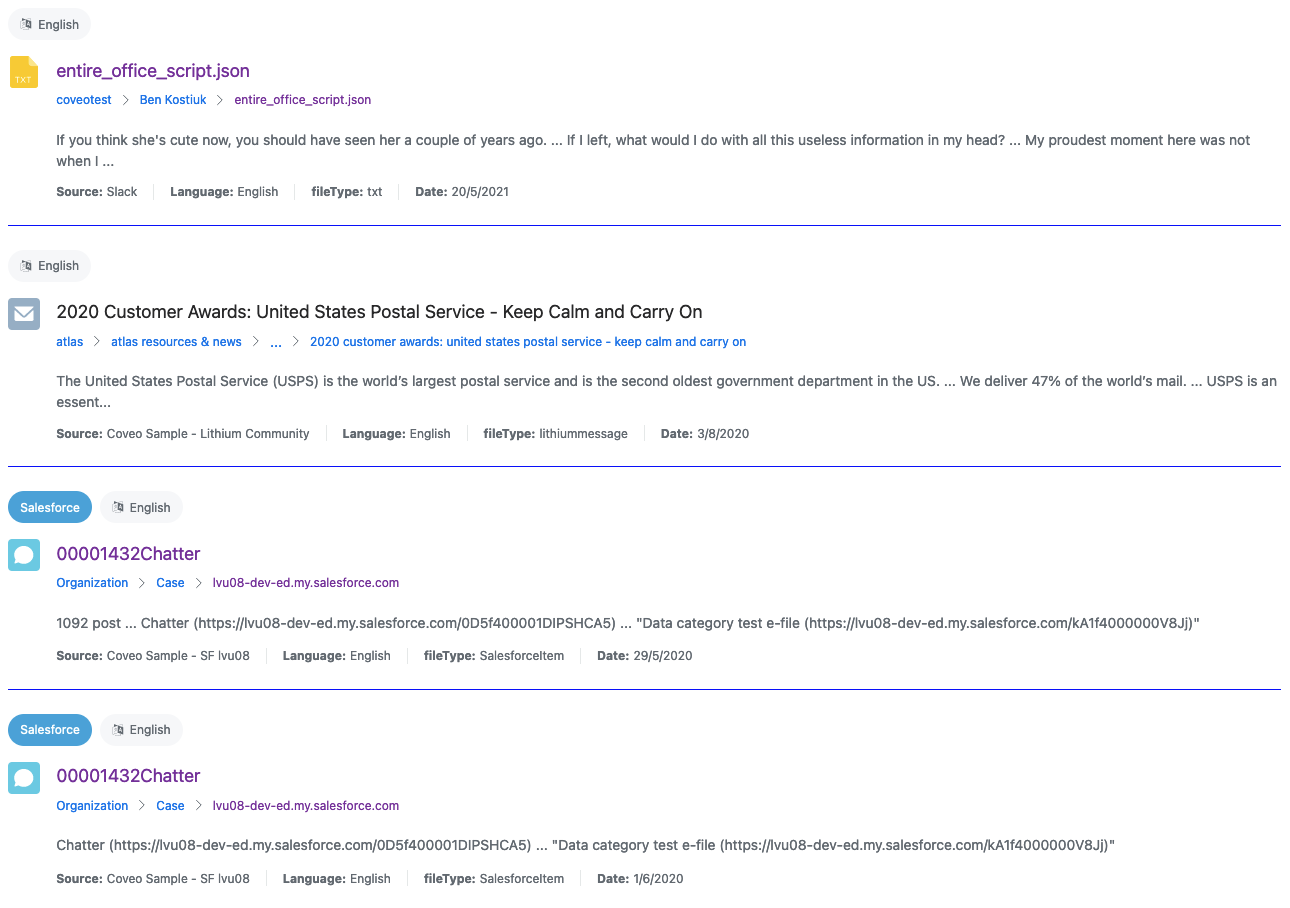
Task: Open lvu08-dev-ed.my.salesforce.com breadcrumb in first Chatter result
Action: click(x=306, y=583)
